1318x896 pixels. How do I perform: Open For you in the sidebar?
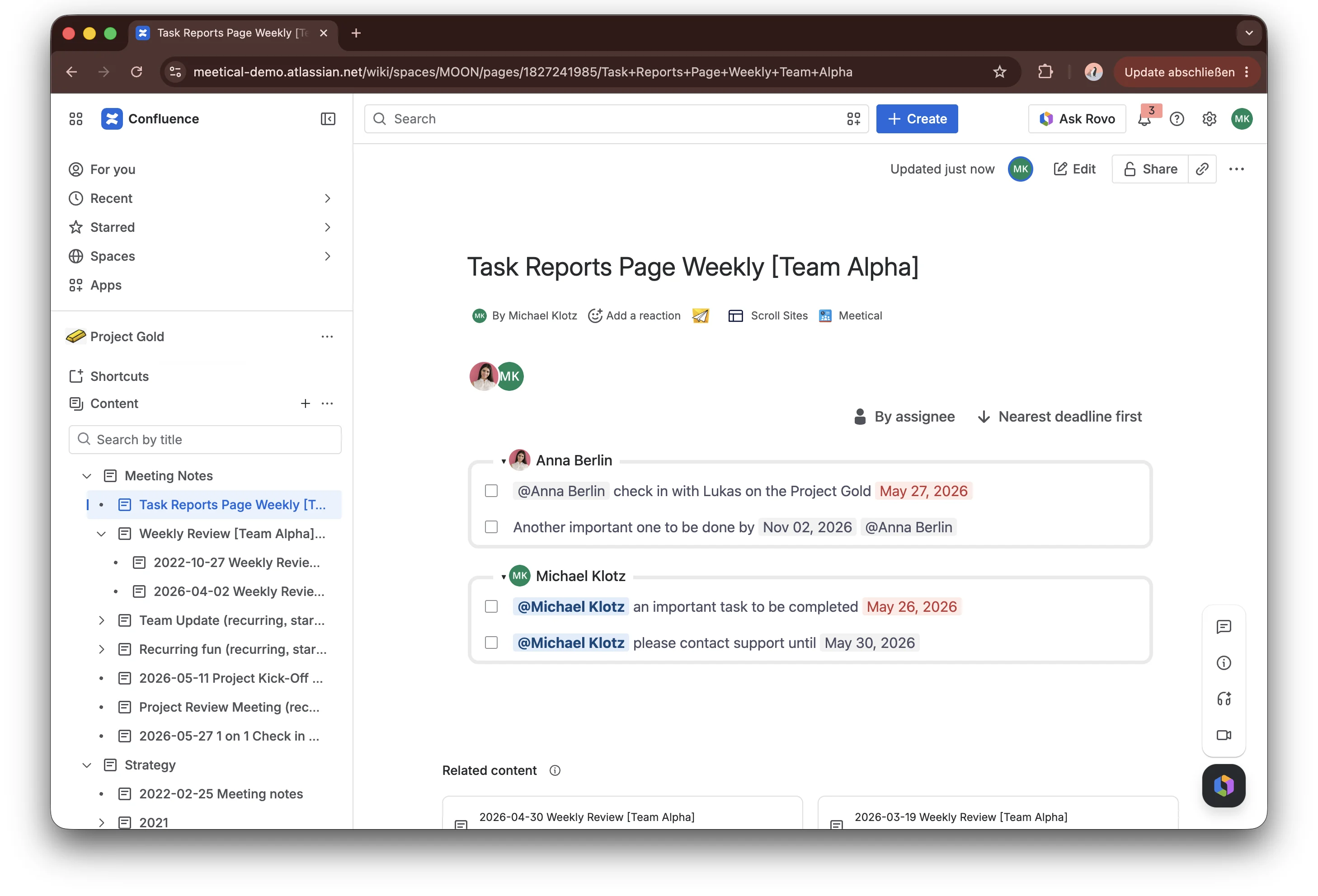pyautogui.click(x=112, y=169)
